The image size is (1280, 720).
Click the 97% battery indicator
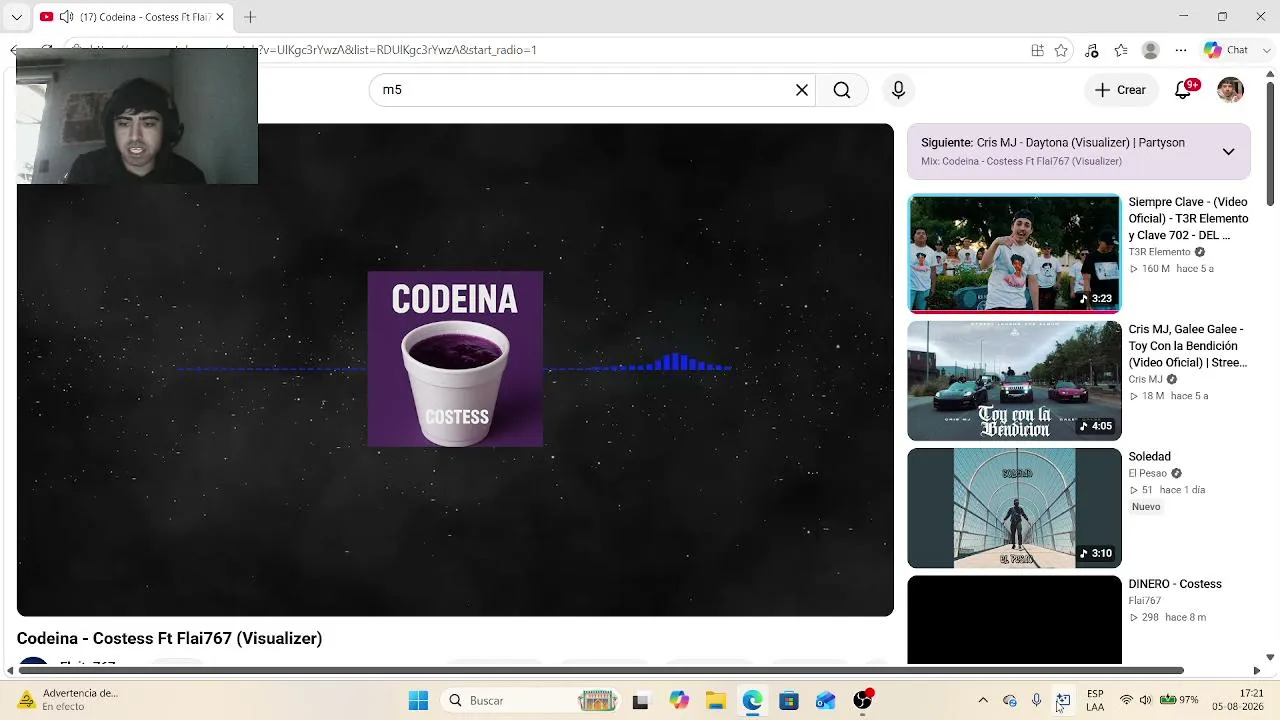pyautogui.click(x=1179, y=700)
